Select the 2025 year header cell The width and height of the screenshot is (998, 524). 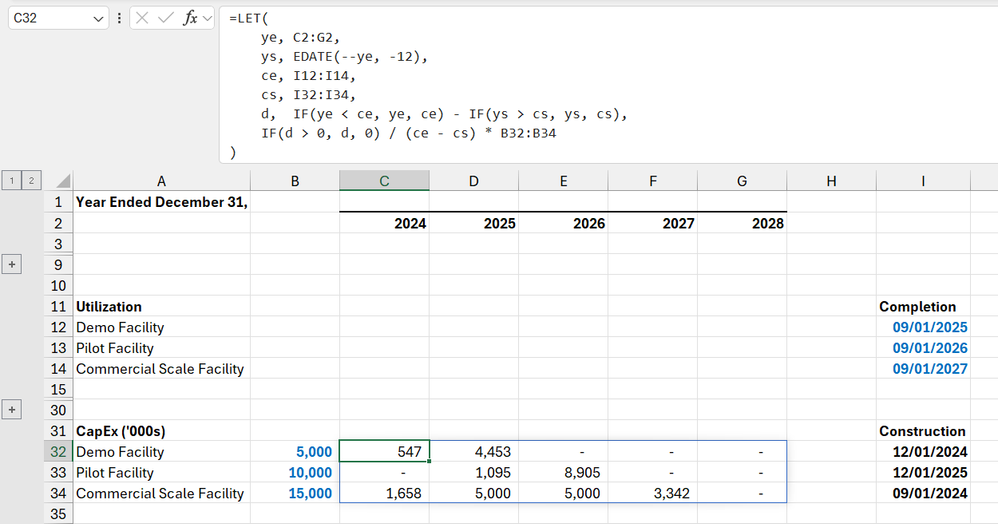tap(474, 223)
